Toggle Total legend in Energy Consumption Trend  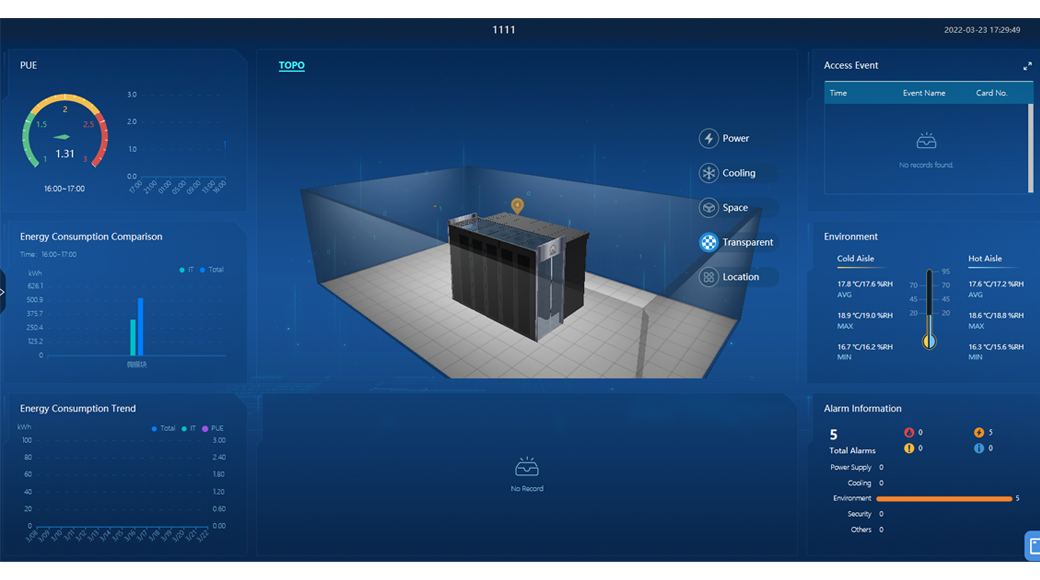click(163, 428)
